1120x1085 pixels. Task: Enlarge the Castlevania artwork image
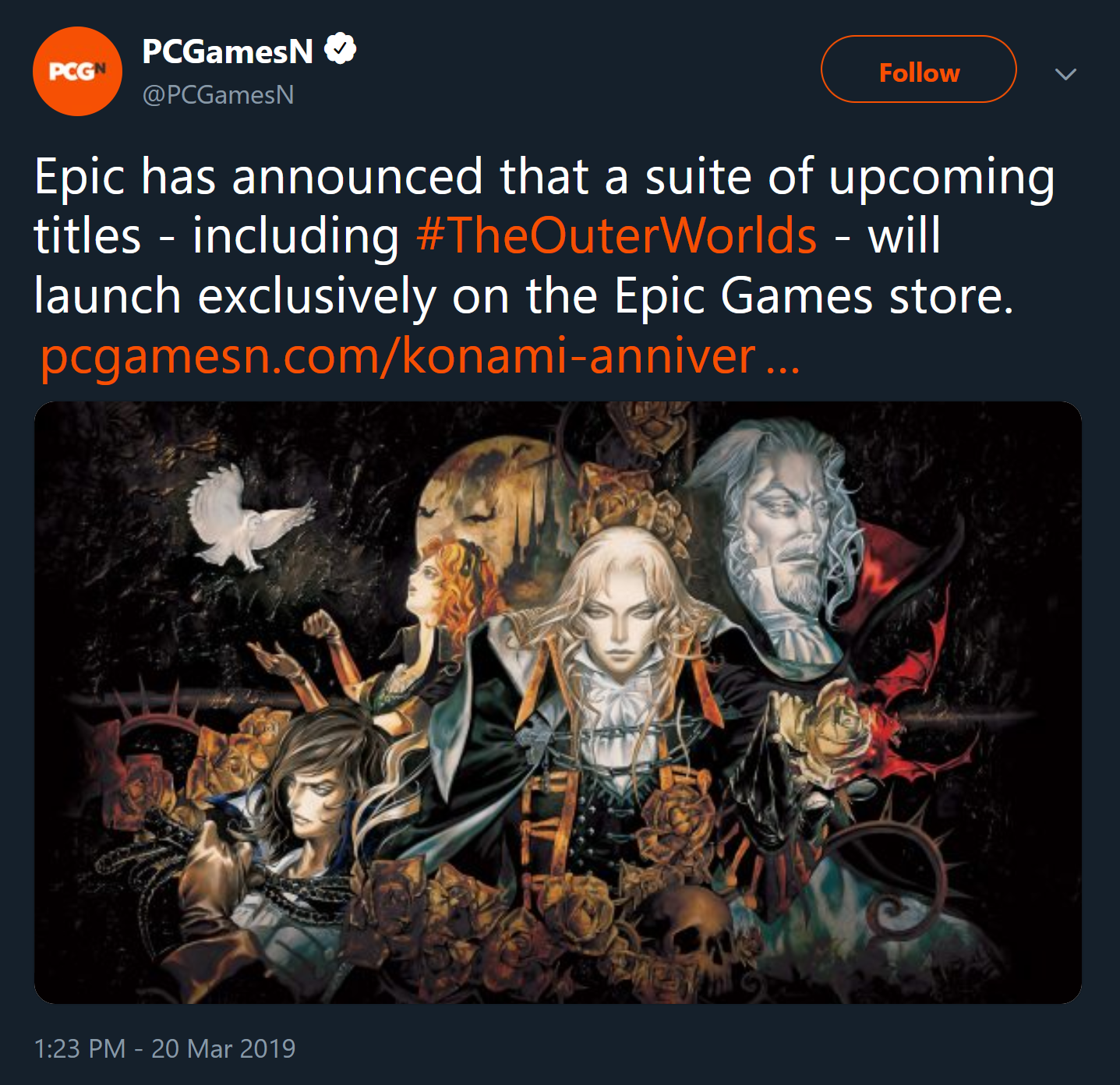(558, 702)
